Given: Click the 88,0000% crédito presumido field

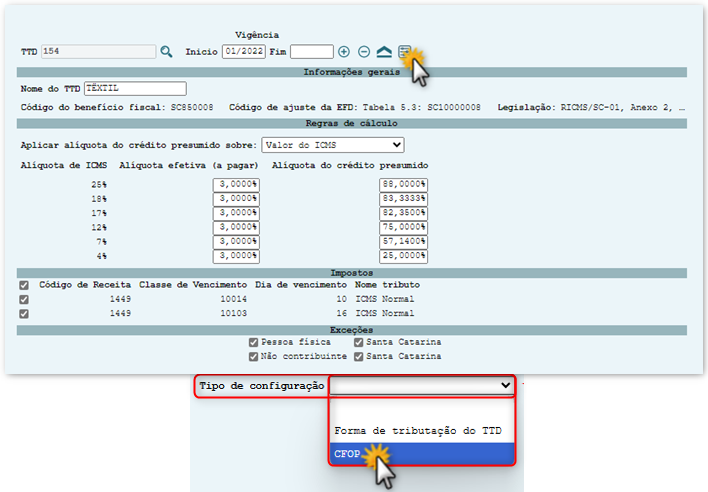Looking at the screenshot, I should tap(404, 185).
